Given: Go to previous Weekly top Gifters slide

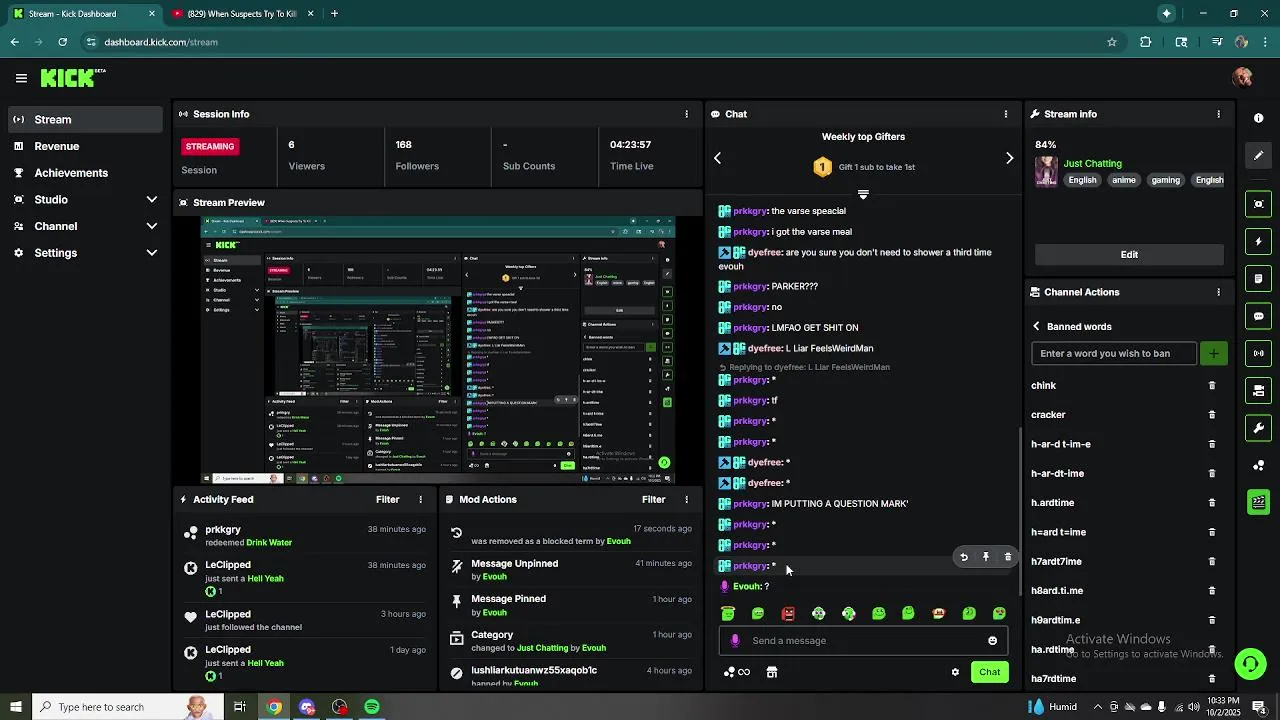Looking at the screenshot, I should [x=717, y=158].
